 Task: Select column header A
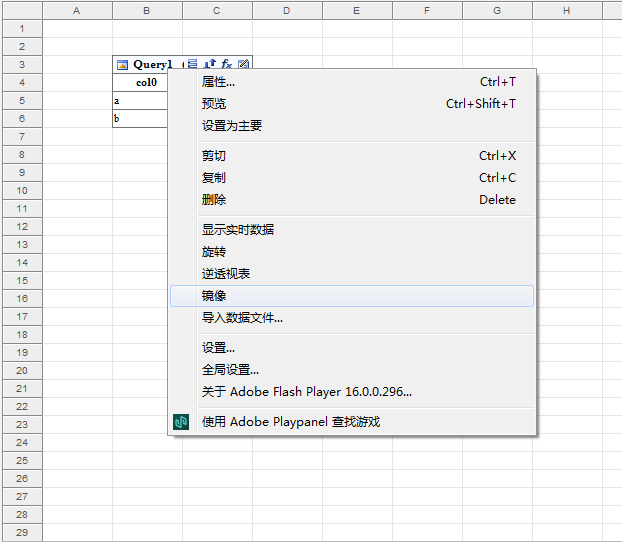click(x=77, y=11)
